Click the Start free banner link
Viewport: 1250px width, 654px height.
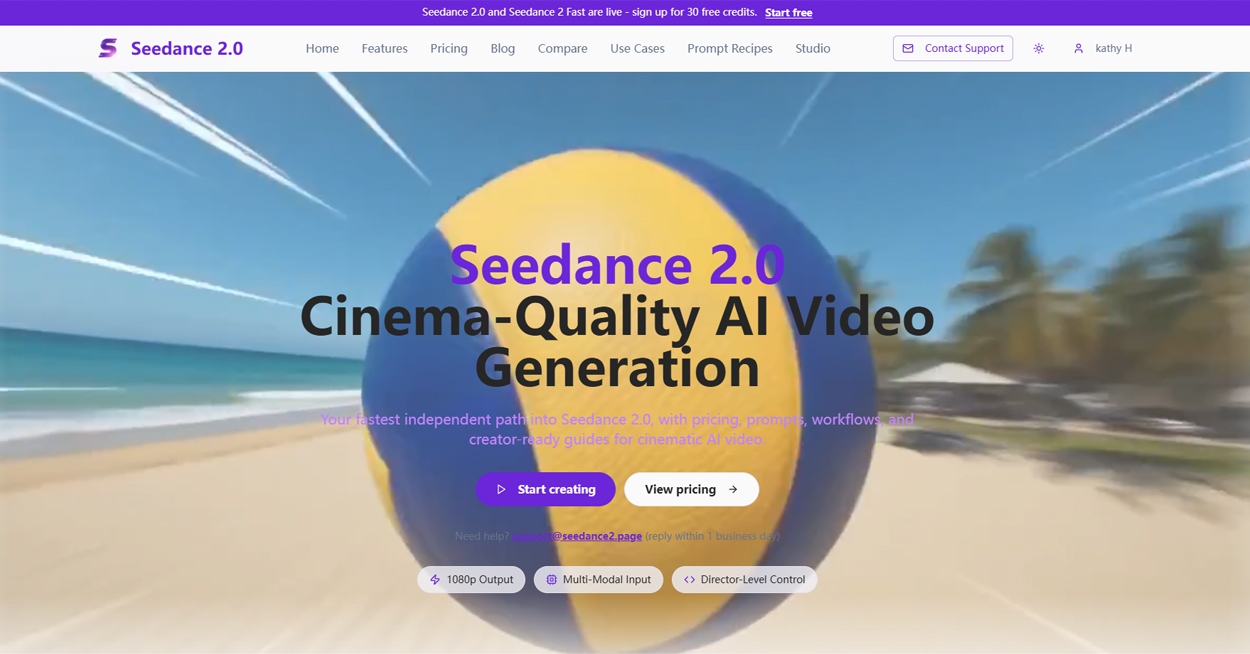[x=788, y=13]
